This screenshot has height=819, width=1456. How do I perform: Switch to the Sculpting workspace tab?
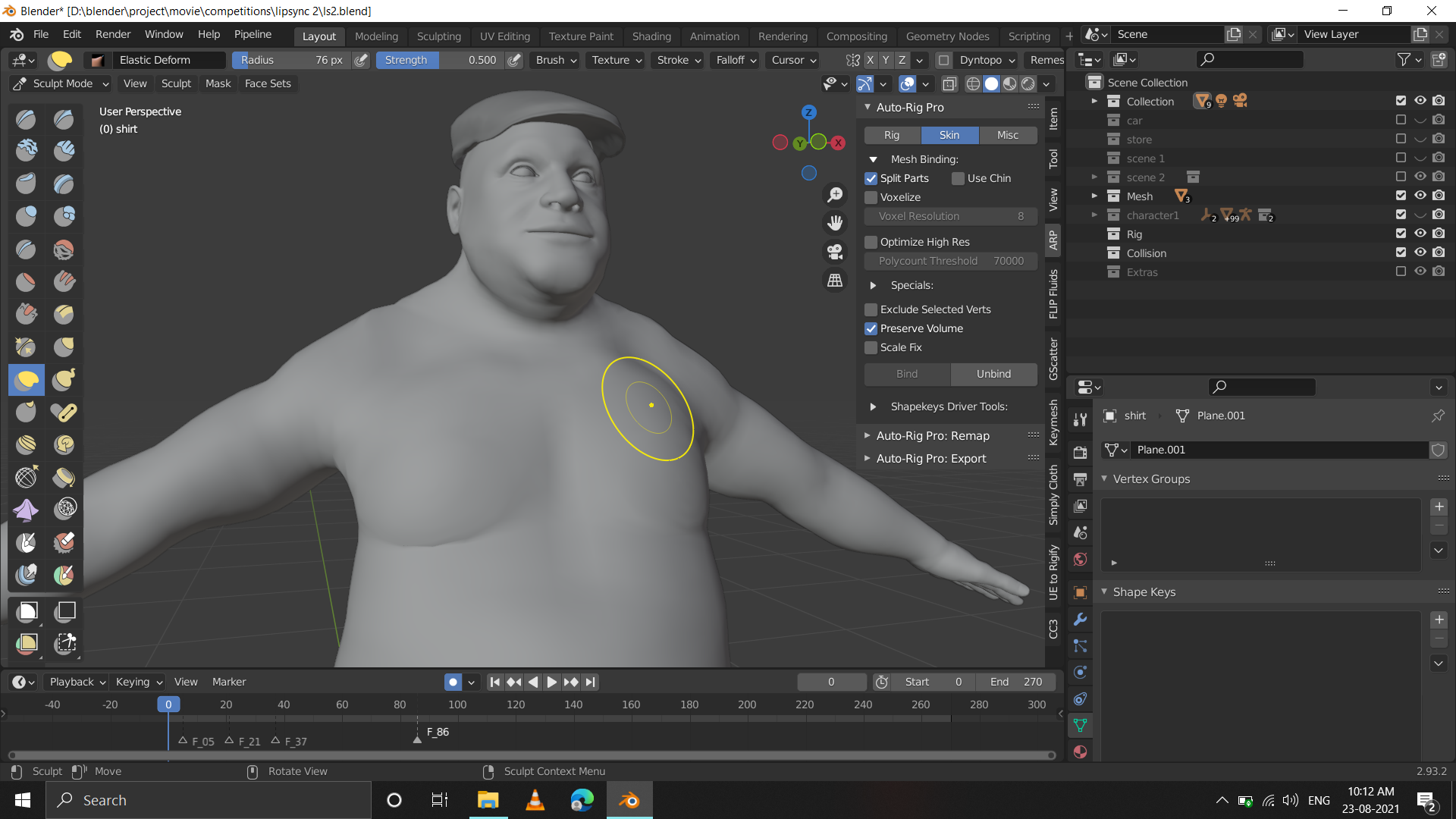(438, 36)
